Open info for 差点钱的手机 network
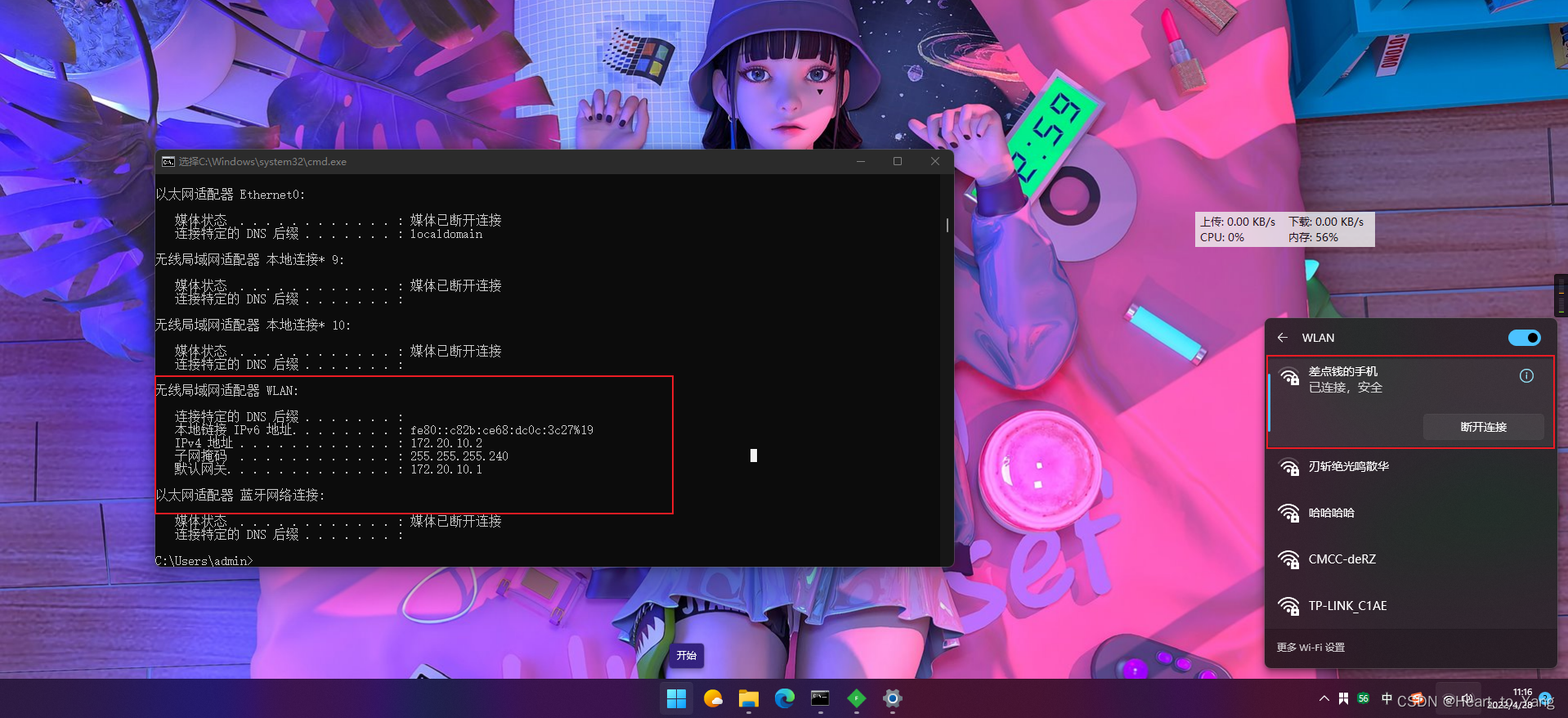The image size is (1568, 718). pyautogui.click(x=1526, y=376)
